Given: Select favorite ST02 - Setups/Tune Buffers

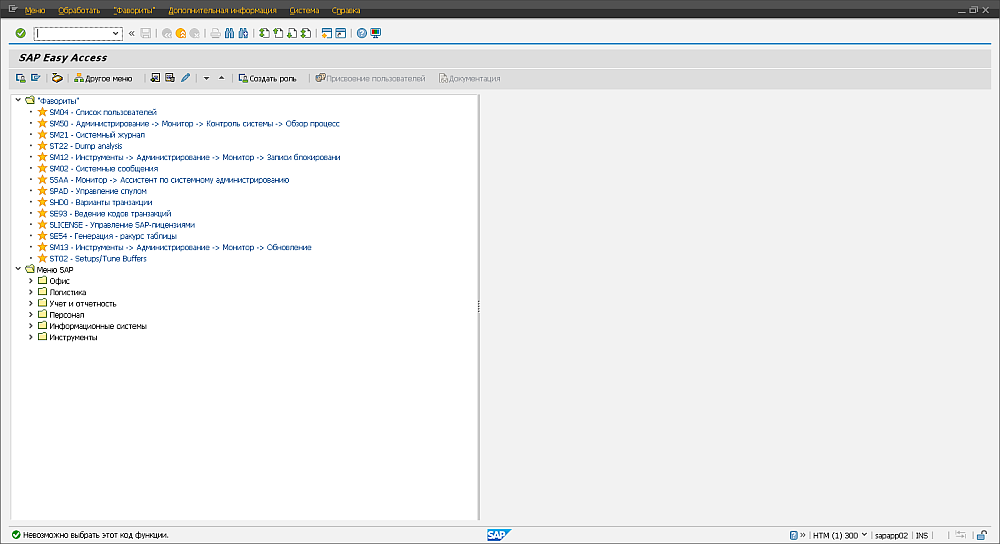Looking at the screenshot, I should tap(98, 258).
